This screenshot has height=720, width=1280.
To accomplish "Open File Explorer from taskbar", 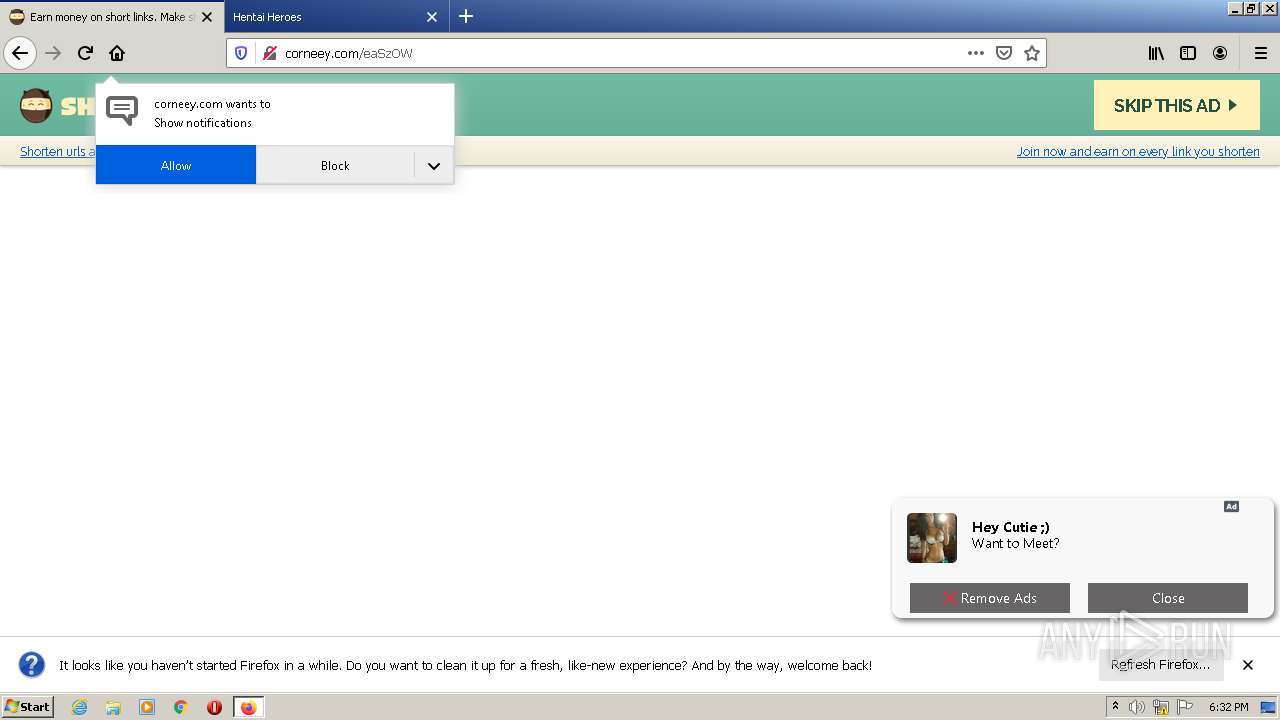I will 113,707.
